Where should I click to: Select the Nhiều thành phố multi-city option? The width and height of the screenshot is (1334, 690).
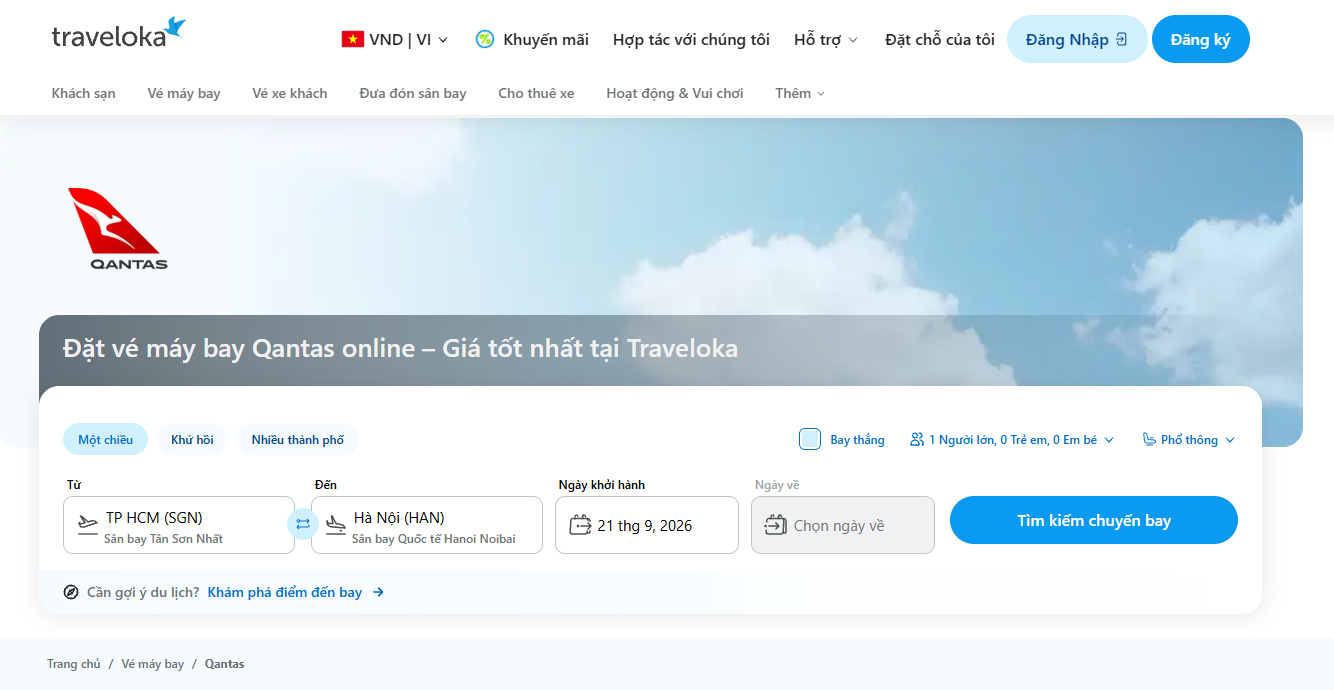pyautogui.click(x=297, y=440)
